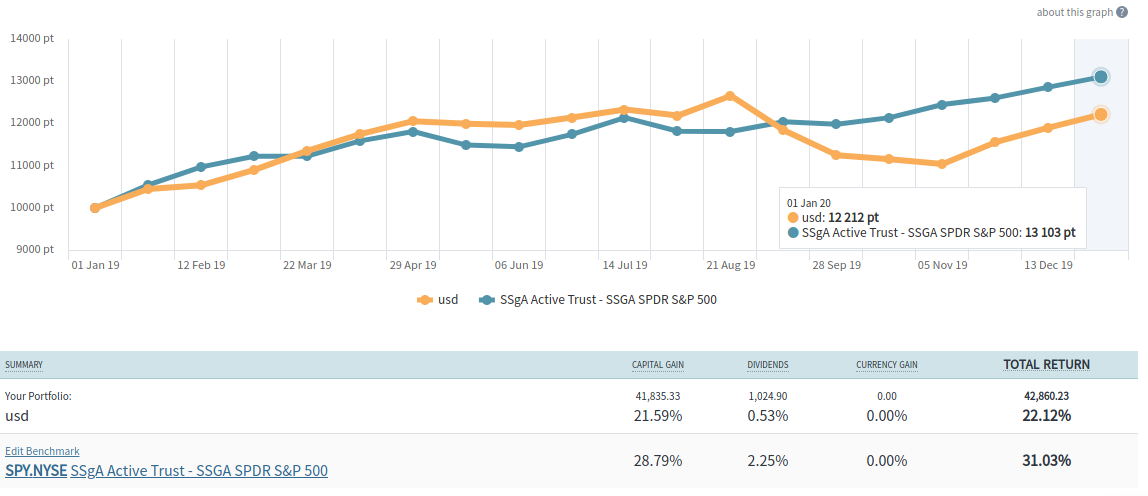Screen dimensions: 1148x496
Task: Click the question mark help icon
Action: (x=1122, y=12)
